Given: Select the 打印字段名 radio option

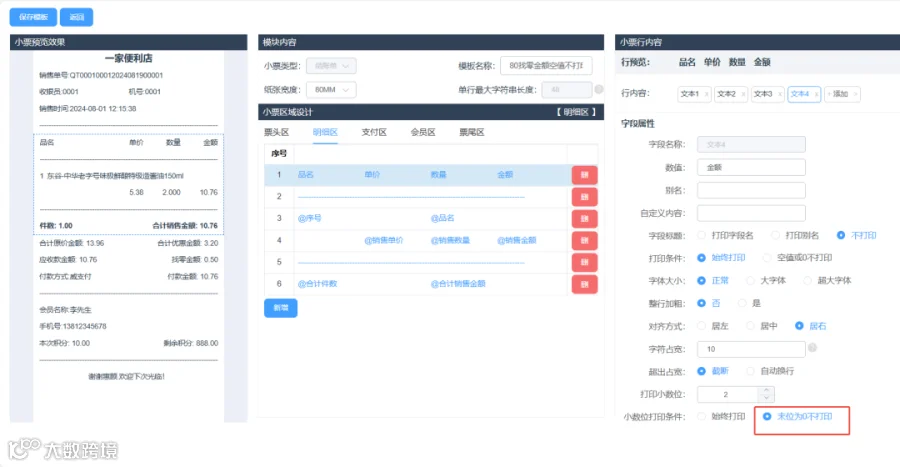Looking at the screenshot, I should [726, 236].
